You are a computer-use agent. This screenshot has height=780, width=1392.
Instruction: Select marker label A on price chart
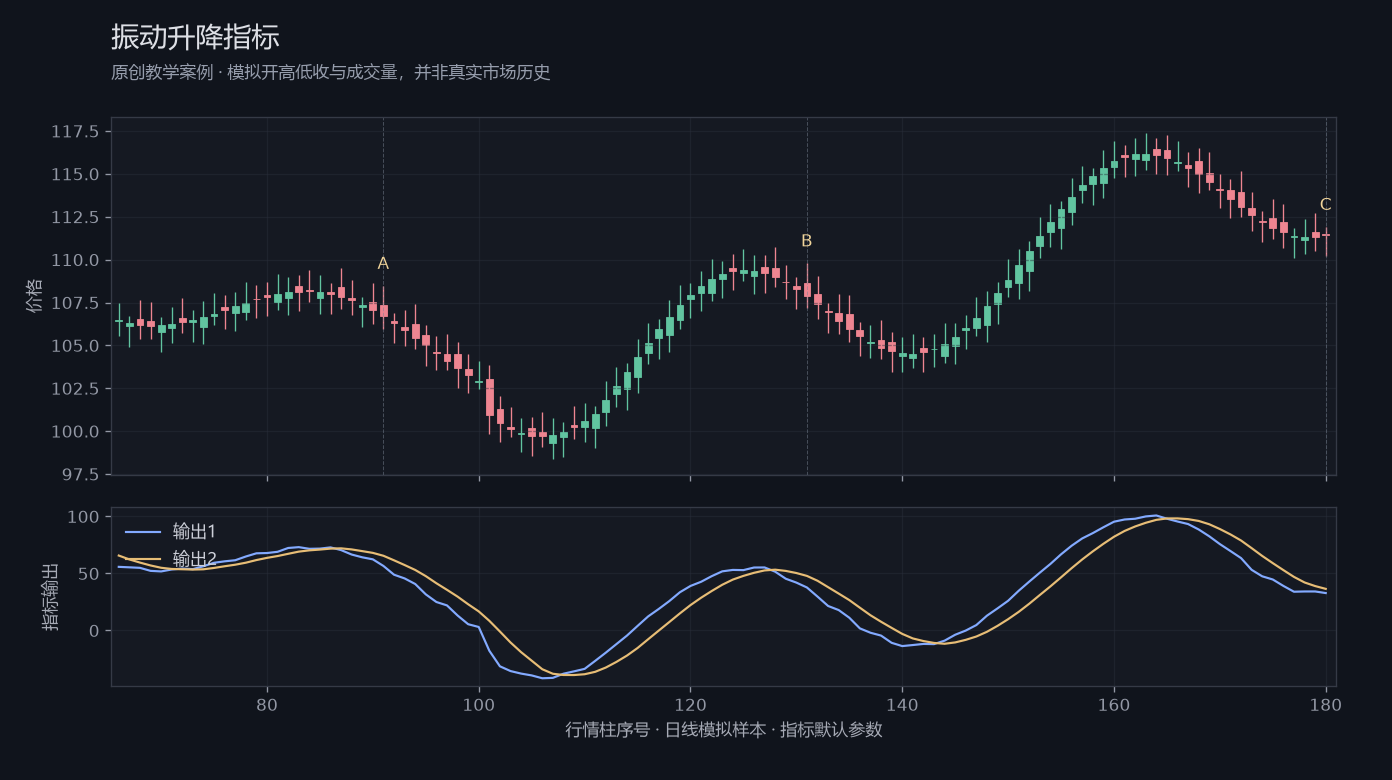coord(383,264)
